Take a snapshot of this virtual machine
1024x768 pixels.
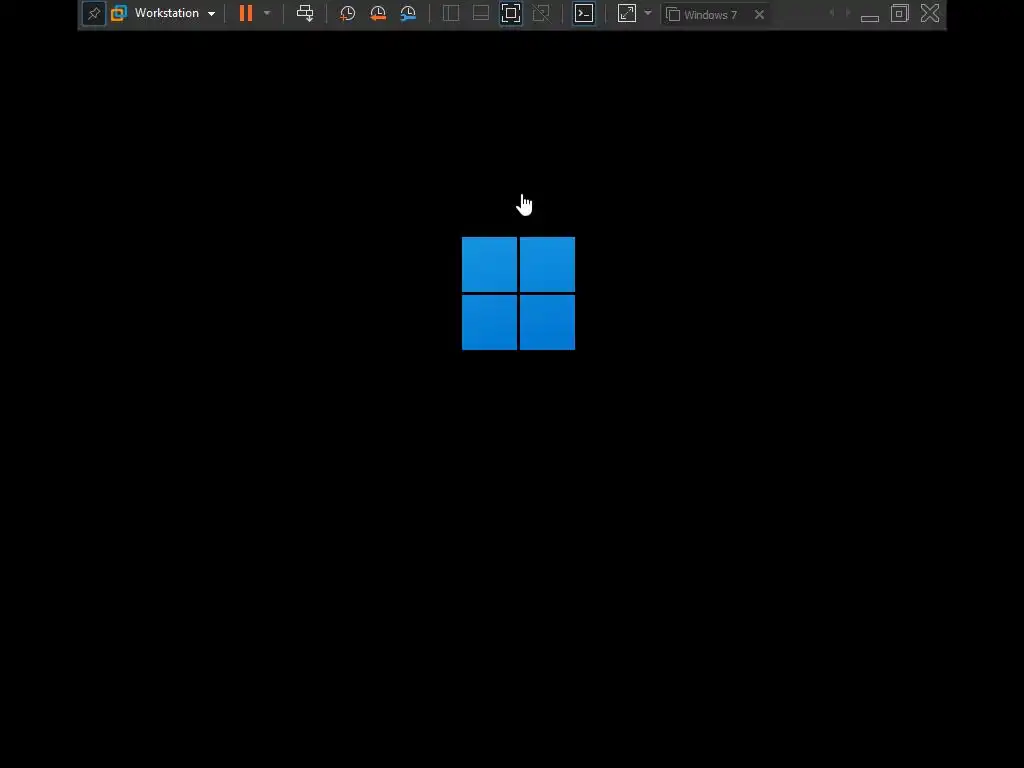[x=347, y=13]
